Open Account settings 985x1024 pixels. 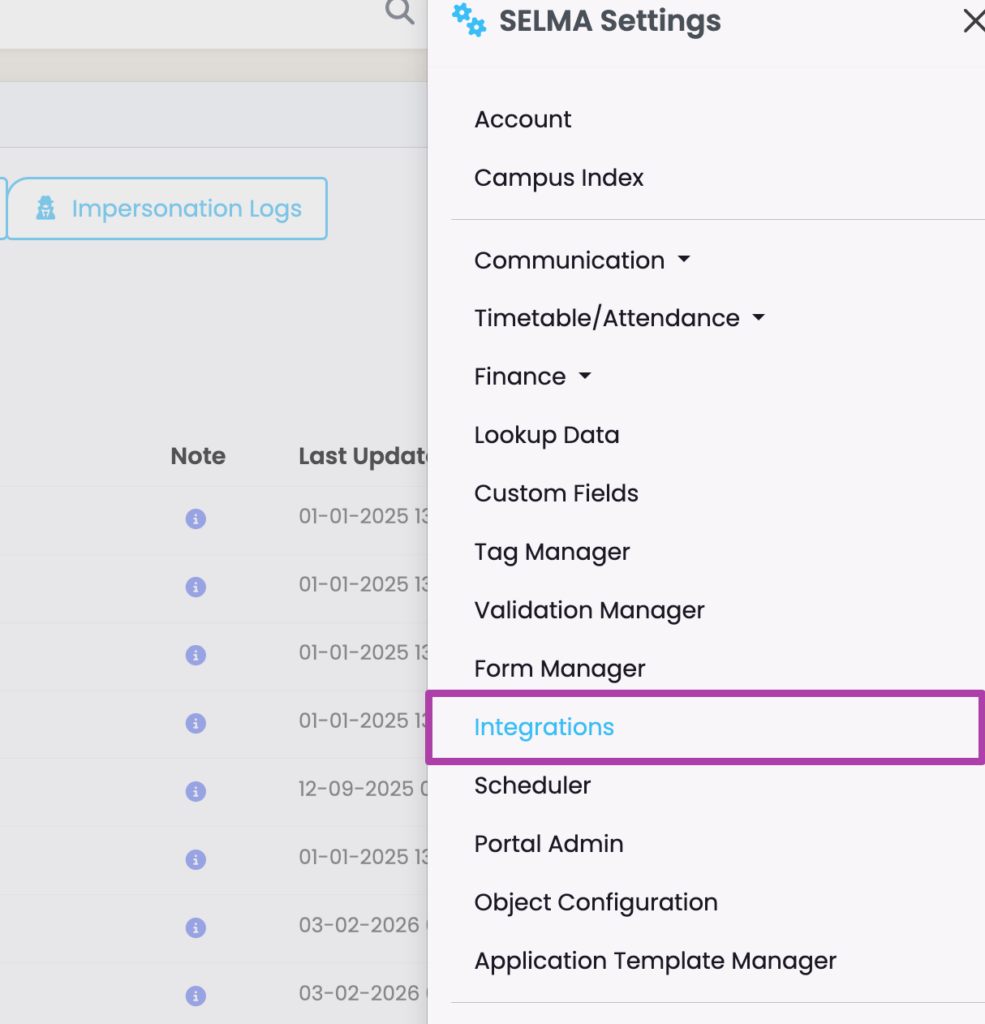tap(523, 120)
